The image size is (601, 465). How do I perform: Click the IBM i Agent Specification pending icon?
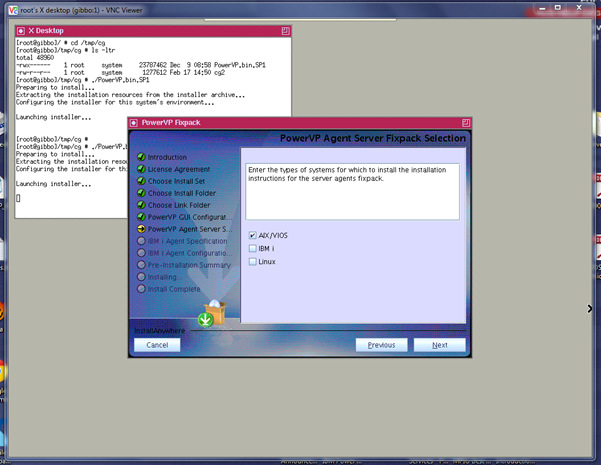[x=141, y=241]
